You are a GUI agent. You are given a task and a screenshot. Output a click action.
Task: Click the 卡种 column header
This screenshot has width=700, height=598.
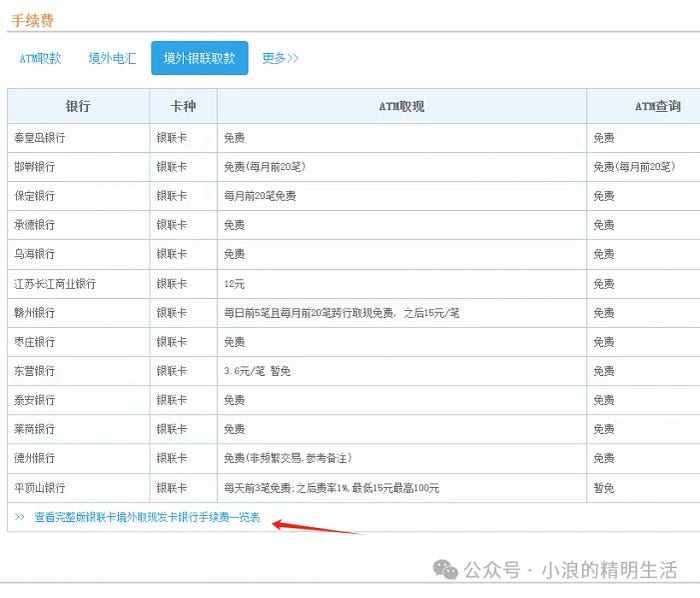pos(183,106)
